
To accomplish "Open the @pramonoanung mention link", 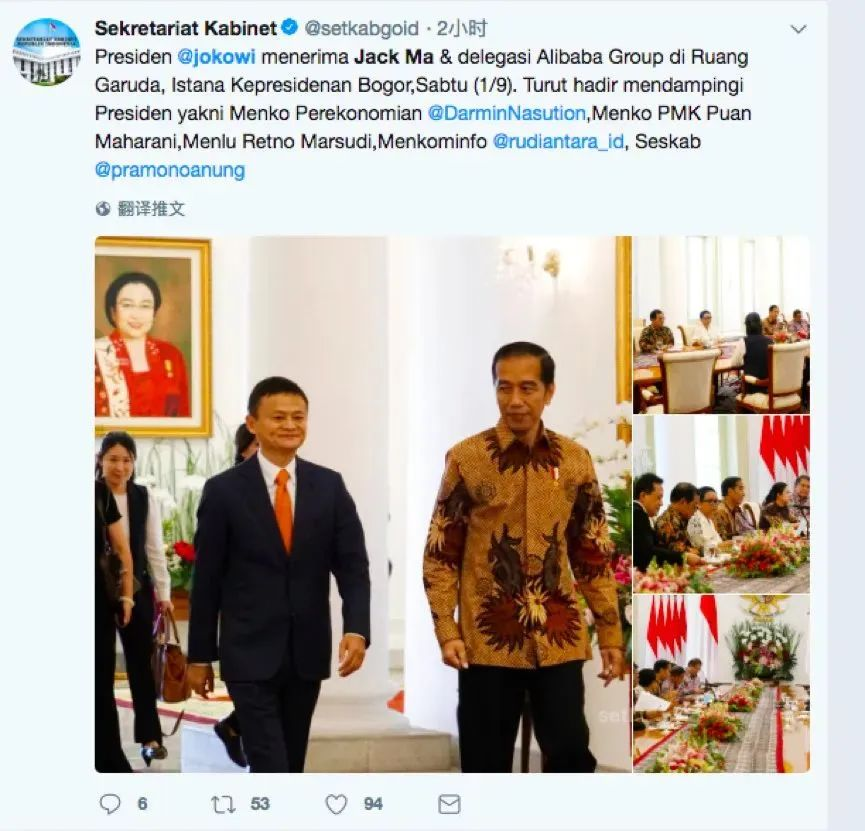I will [x=170, y=170].
